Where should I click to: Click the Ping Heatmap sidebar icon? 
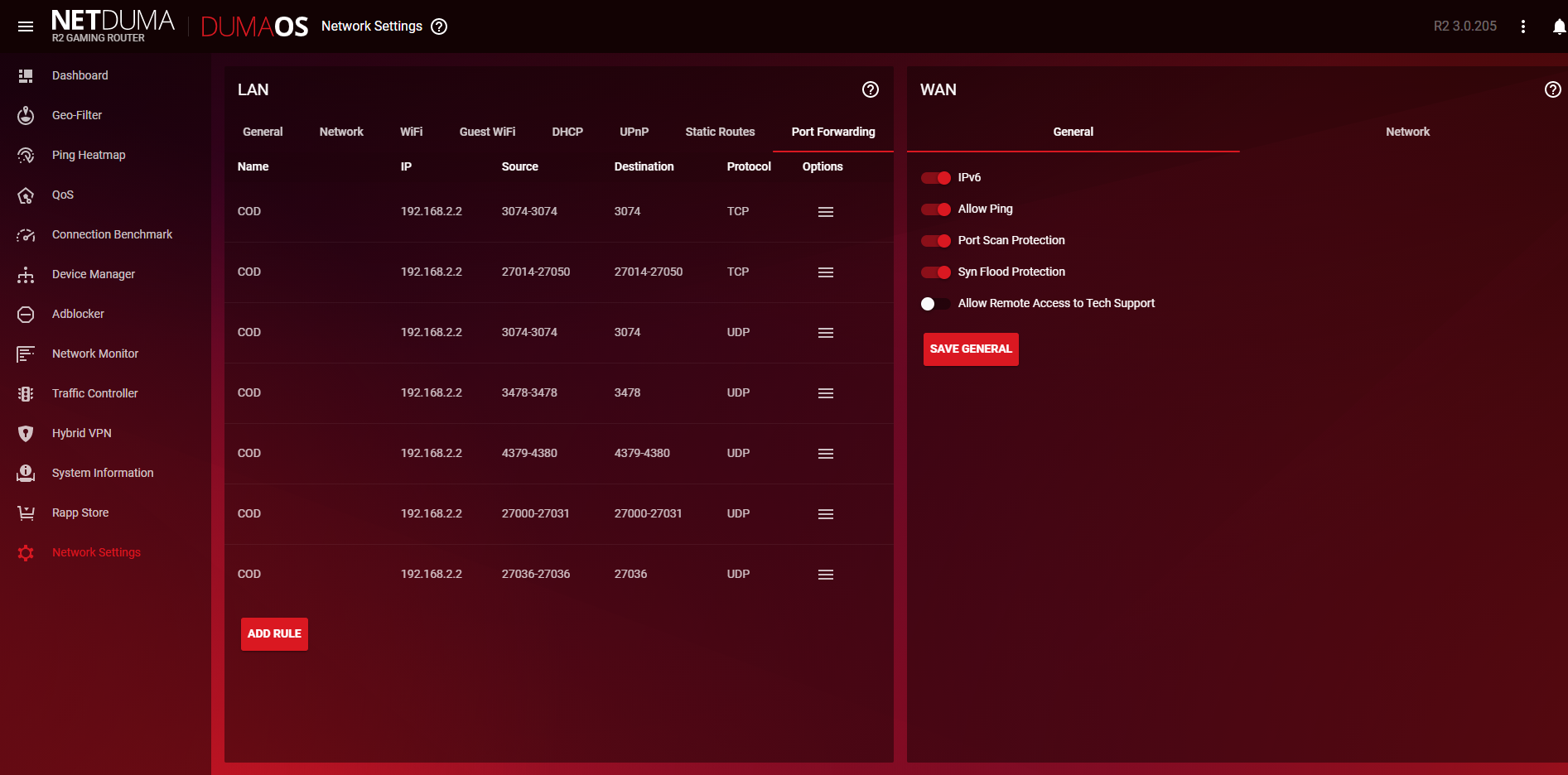(26, 155)
